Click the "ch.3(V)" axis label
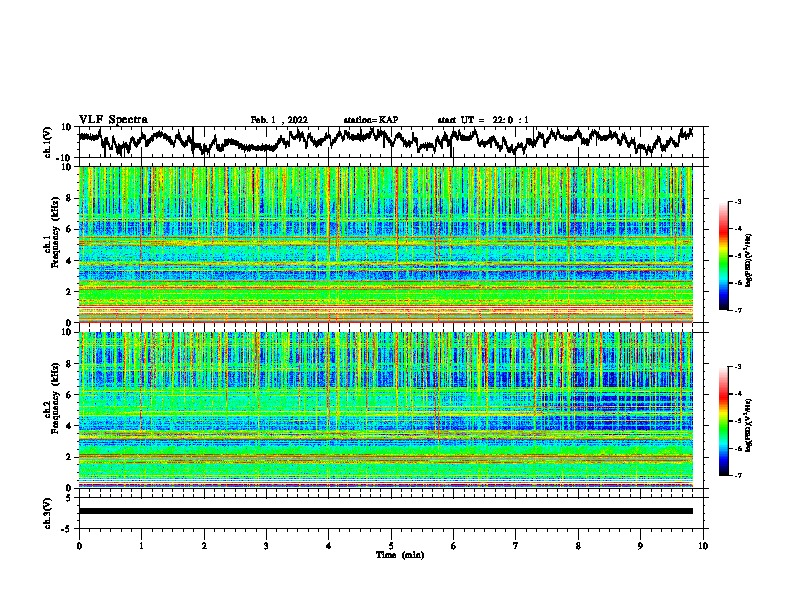 coord(48,513)
